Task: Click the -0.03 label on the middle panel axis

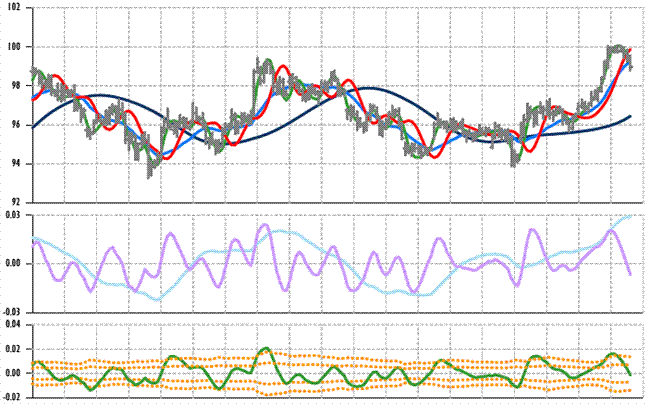Action: [x=10, y=312]
